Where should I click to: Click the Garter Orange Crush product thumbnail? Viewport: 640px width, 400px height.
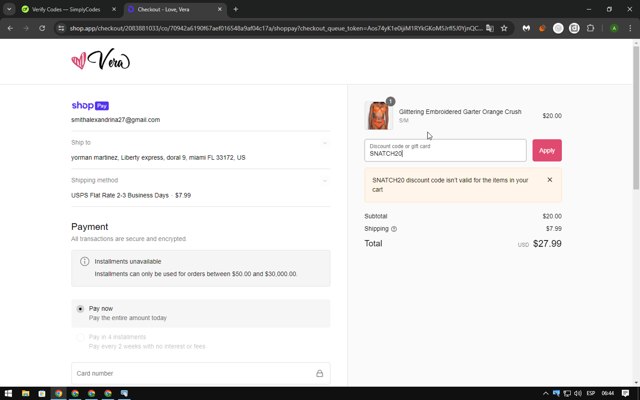pyautogui.click(x=378, y=116)
